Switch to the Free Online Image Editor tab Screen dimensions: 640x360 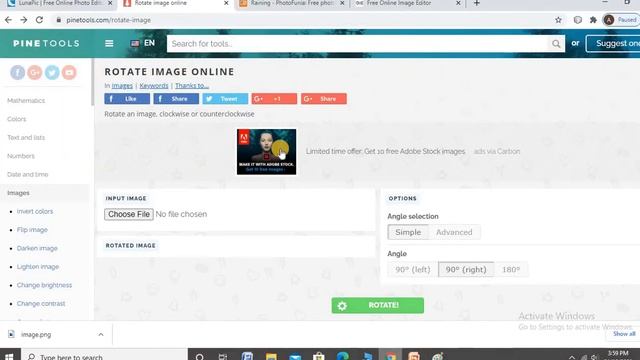tap(407, 4)
